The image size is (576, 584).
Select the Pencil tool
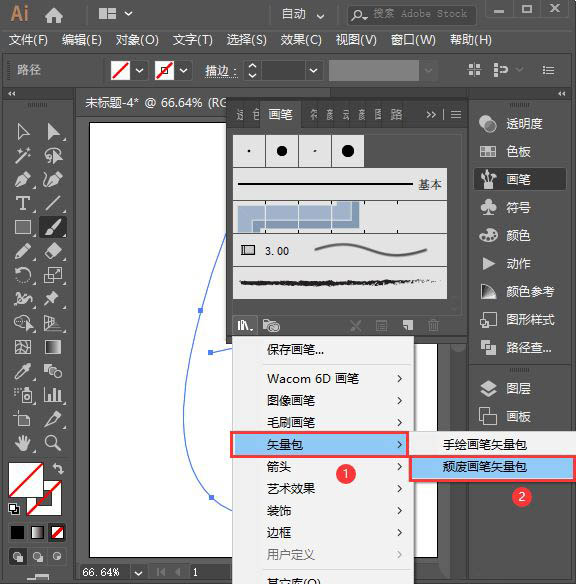pos(23,251)
